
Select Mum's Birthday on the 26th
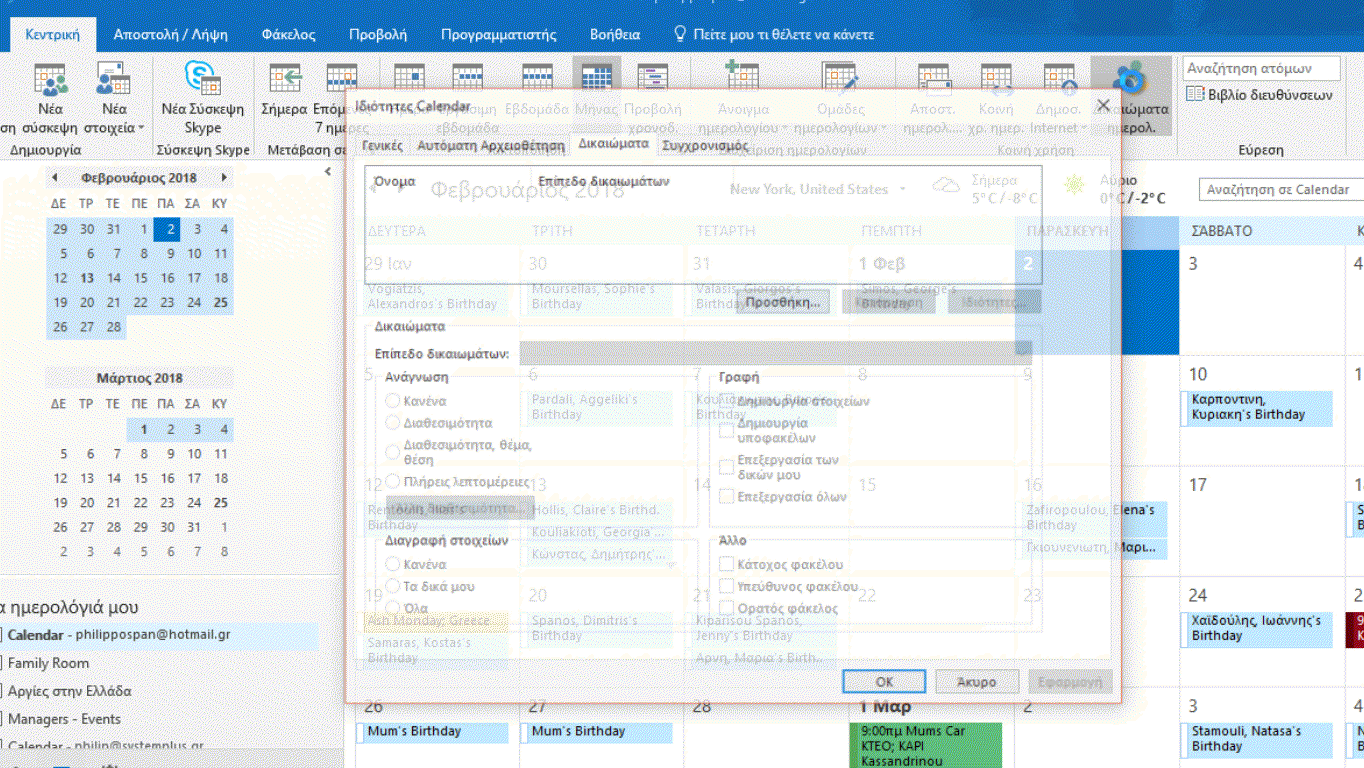point(432,732)
